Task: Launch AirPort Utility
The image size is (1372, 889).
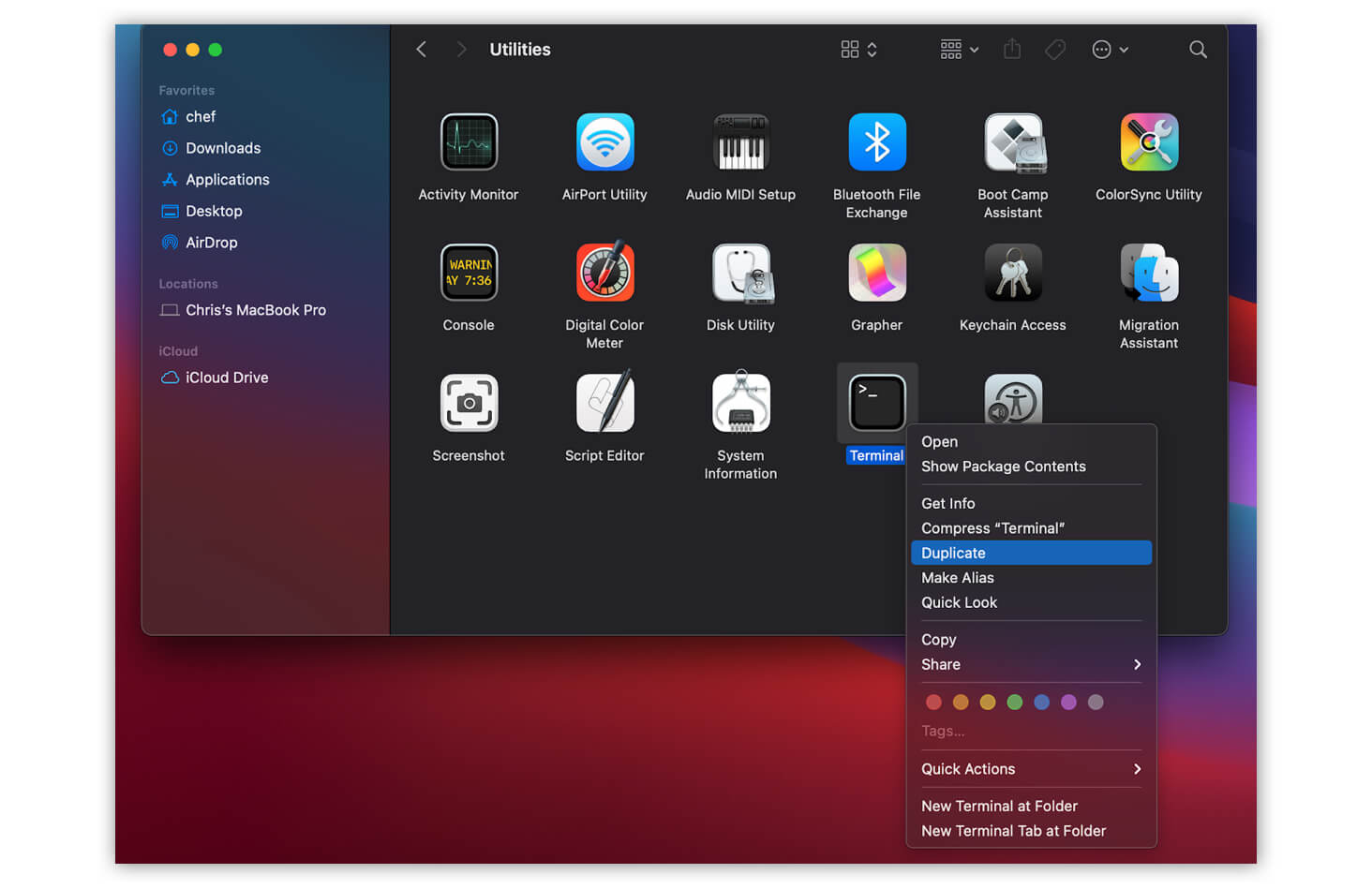Action: pyautogui.click(x=604, y=142)
